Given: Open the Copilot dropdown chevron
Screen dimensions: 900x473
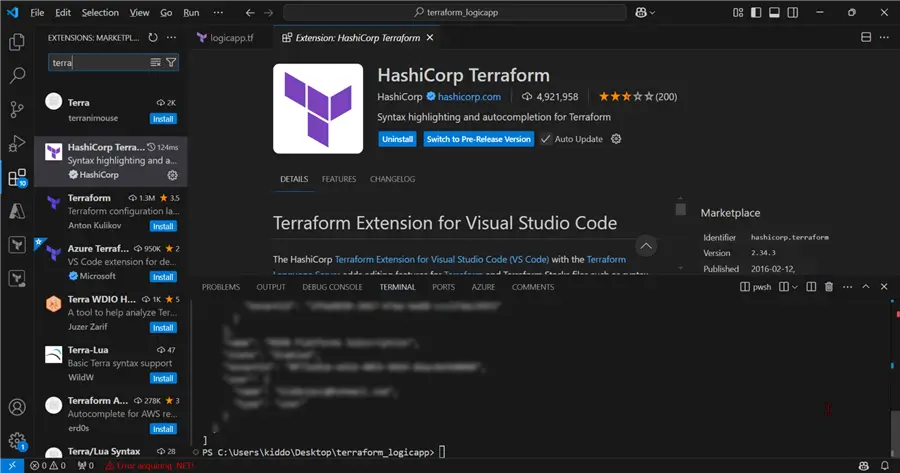Looking at the screenshot, I should [652, 13].
